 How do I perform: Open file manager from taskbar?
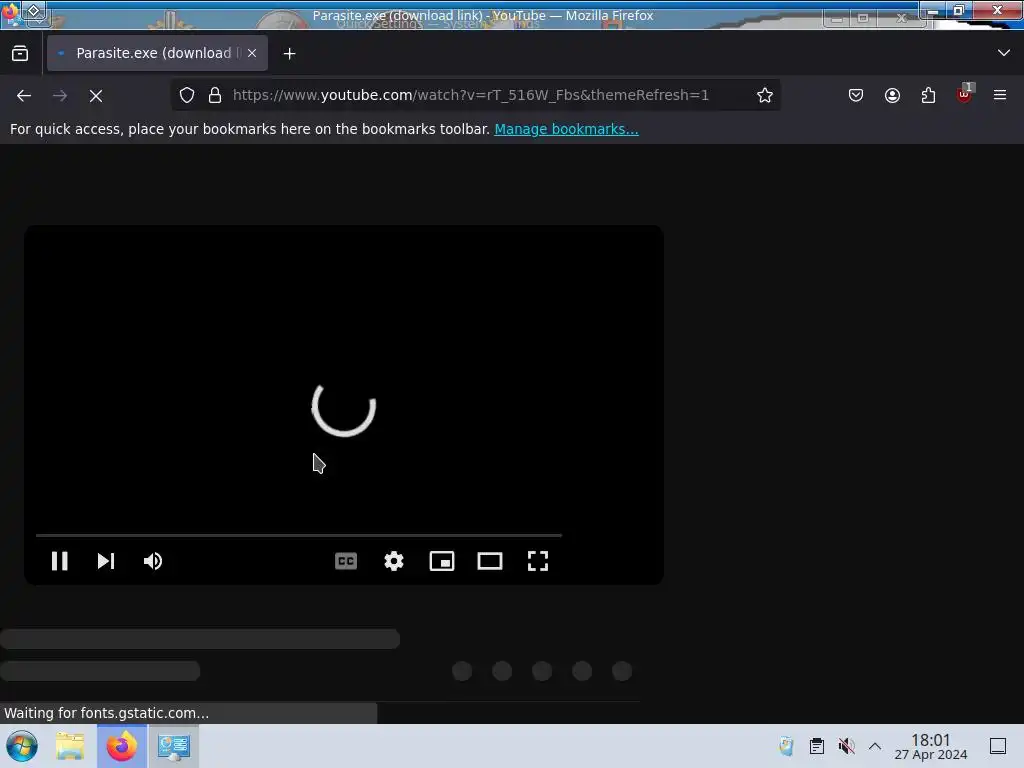71,746
